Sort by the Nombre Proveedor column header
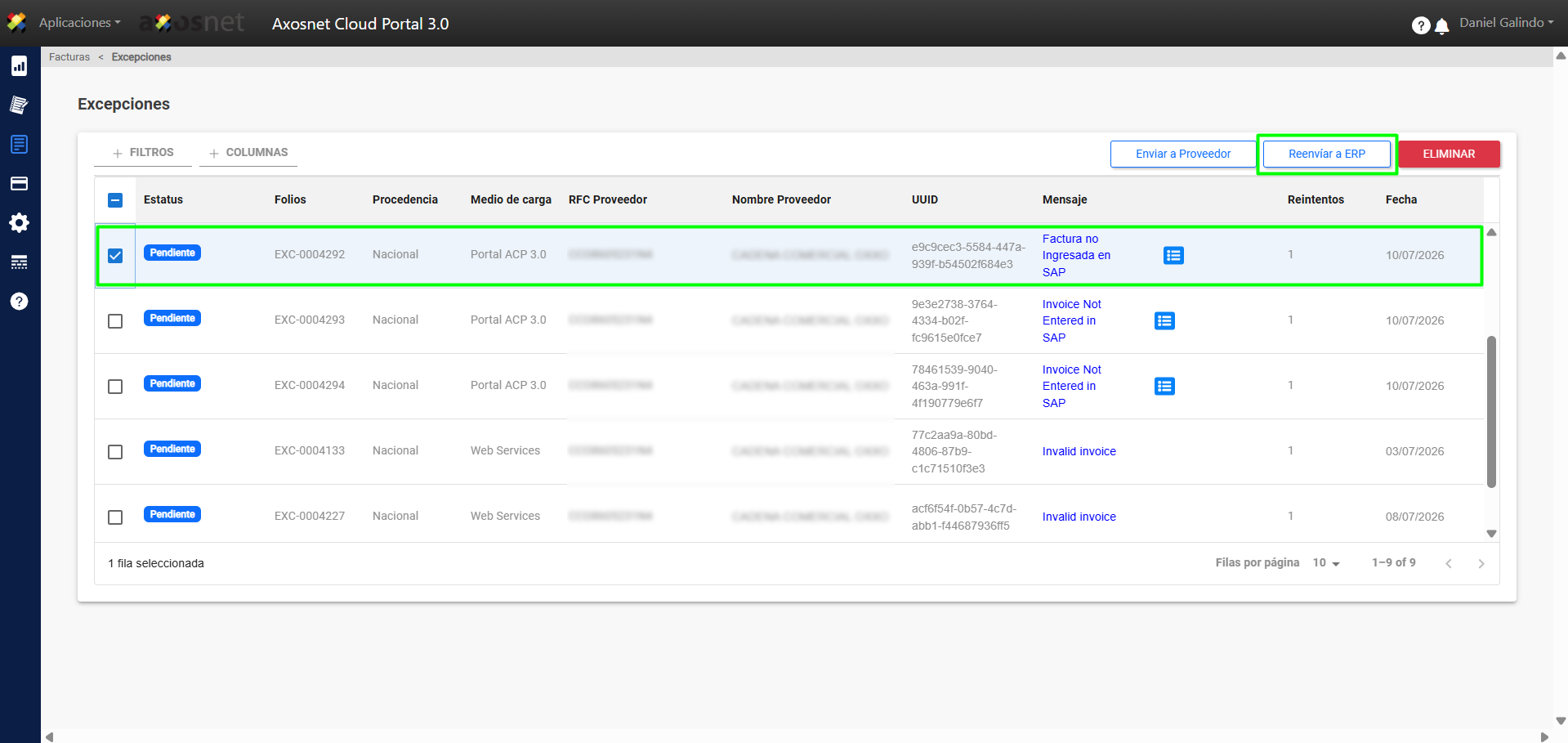 point(781,199)
